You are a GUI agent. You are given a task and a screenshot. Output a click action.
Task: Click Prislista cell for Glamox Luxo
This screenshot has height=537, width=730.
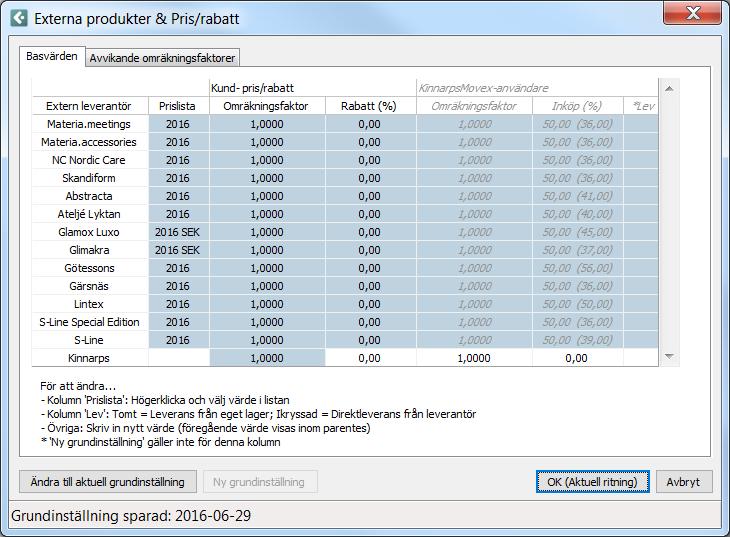[179, 232]
